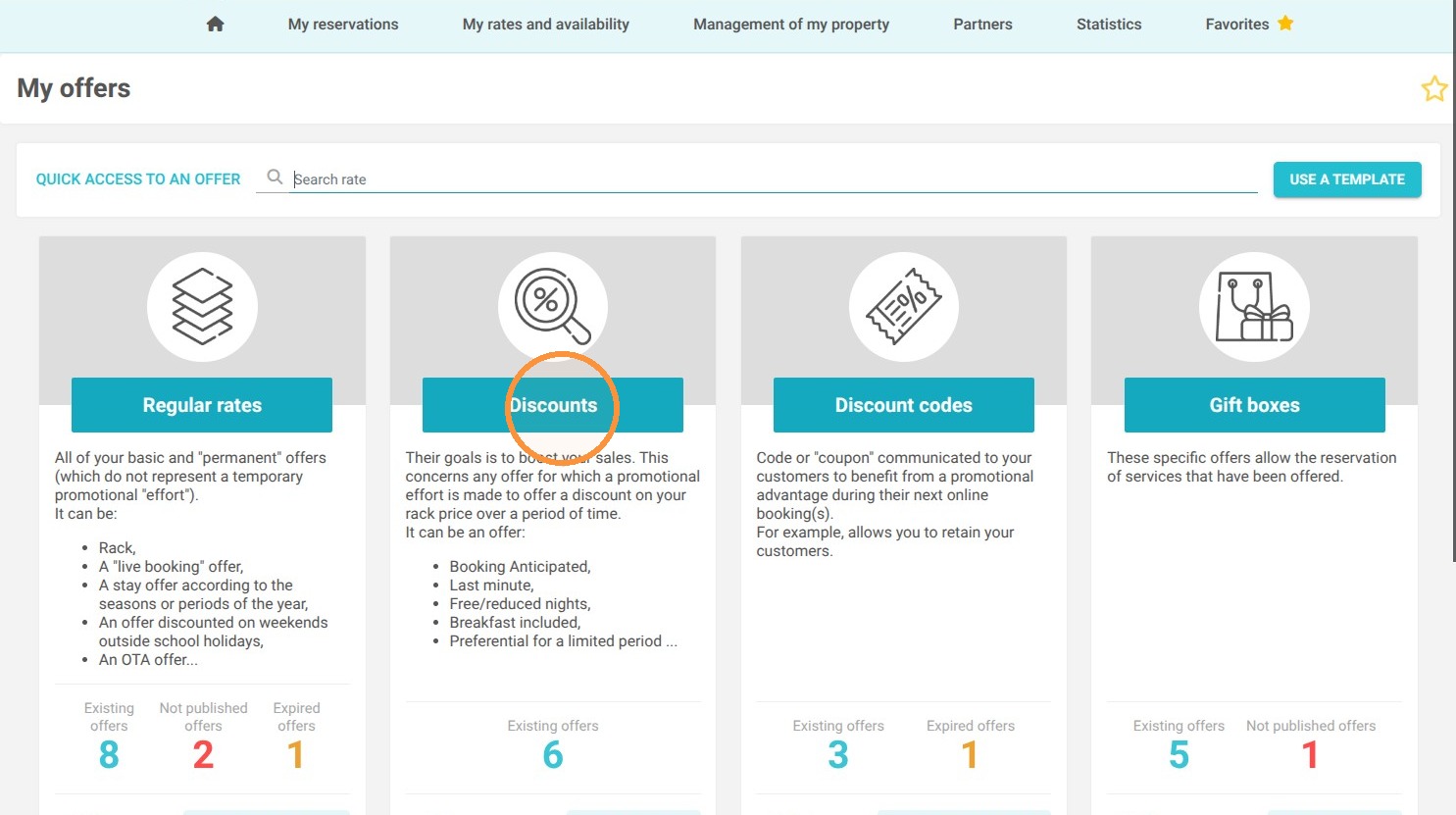Click Gift boxes existing offers count 5
Screen dimensions: 1456x815
pos(1179,754)
